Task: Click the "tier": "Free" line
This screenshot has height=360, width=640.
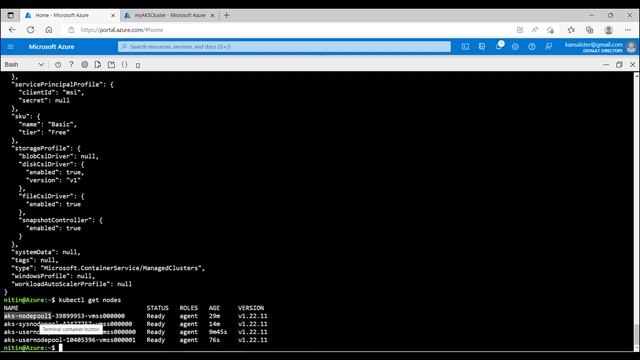Action: [x=44, y=132]
